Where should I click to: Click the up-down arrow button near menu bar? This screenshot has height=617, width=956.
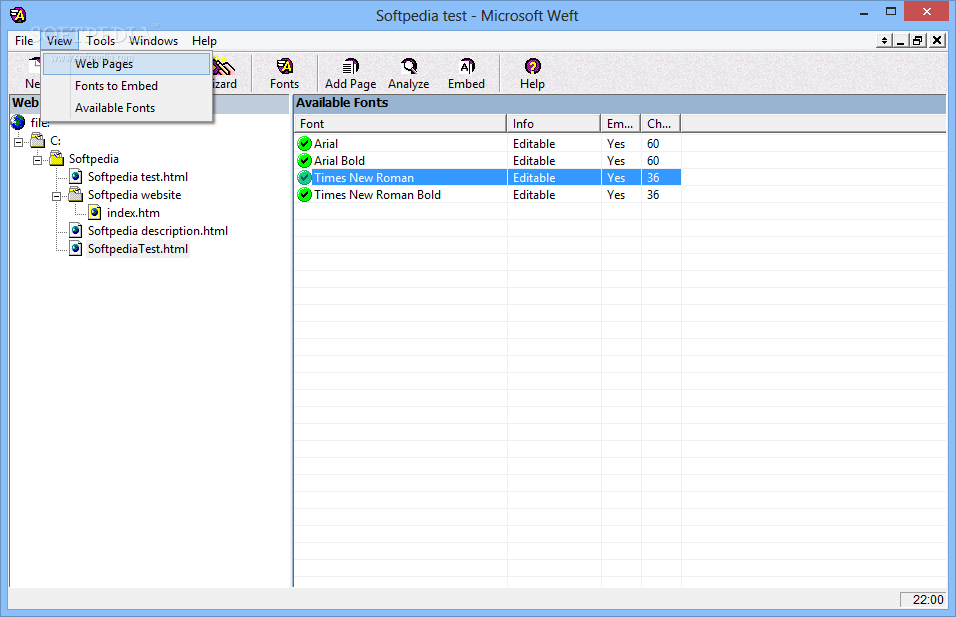(x=884, y=41)
